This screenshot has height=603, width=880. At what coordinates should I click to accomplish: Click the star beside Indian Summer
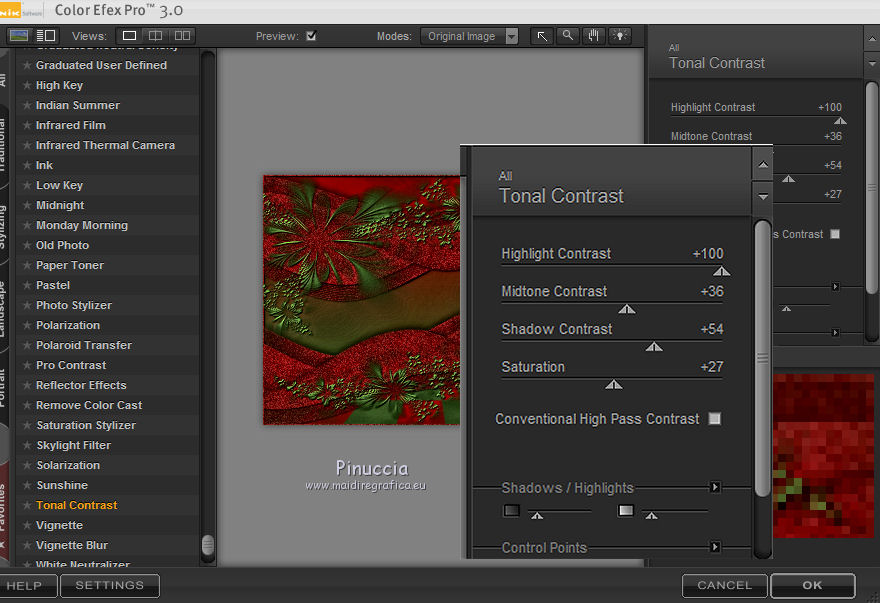(26, 105)
